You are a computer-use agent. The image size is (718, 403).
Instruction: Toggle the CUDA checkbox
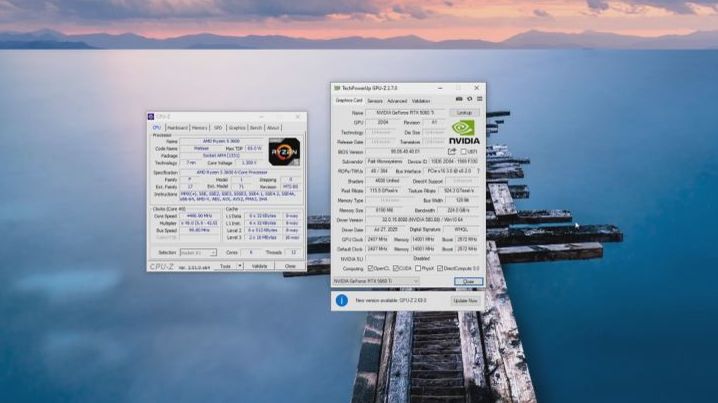(x=395, y=268)
